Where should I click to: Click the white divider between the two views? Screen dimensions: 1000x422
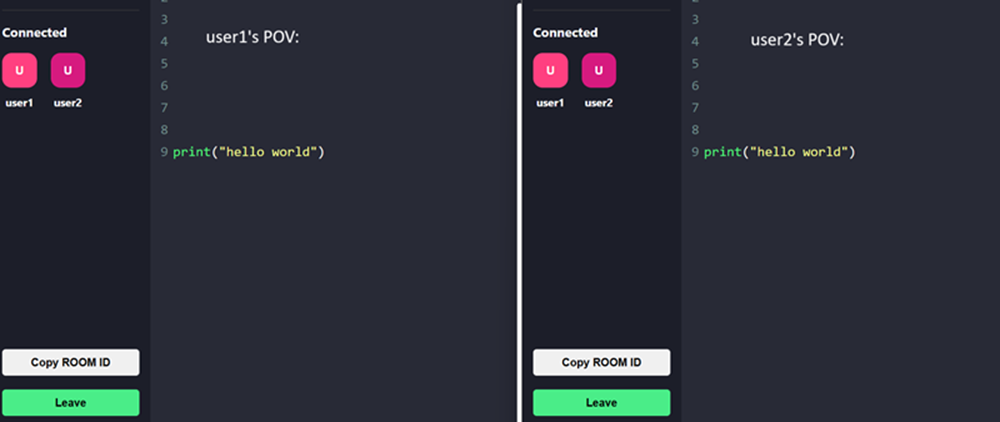click(519, 211)
